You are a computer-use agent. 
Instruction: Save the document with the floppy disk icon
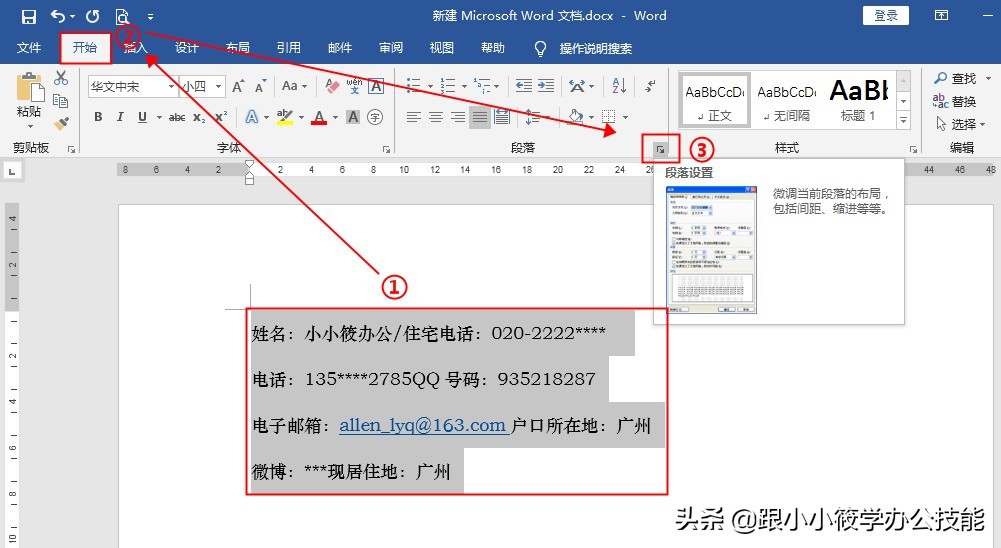coord(29,17)
